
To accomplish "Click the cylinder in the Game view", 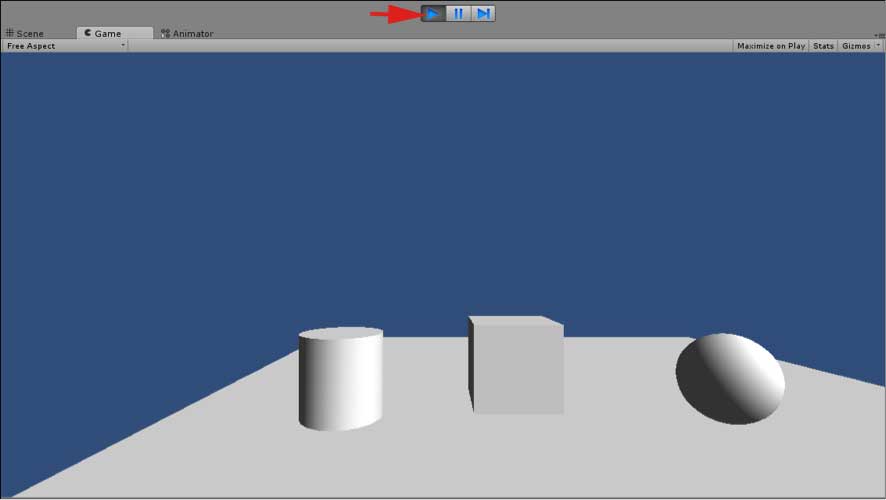I will (341, 379).
